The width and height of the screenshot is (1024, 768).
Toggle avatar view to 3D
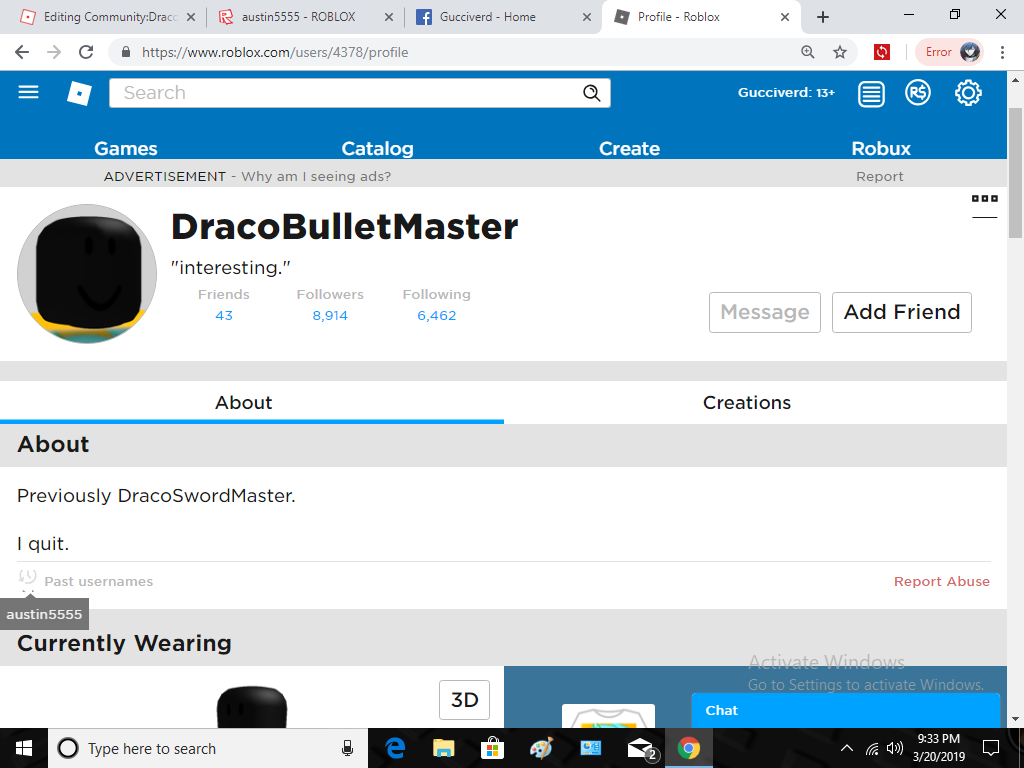pyautogui.click(x=464, y=700)
